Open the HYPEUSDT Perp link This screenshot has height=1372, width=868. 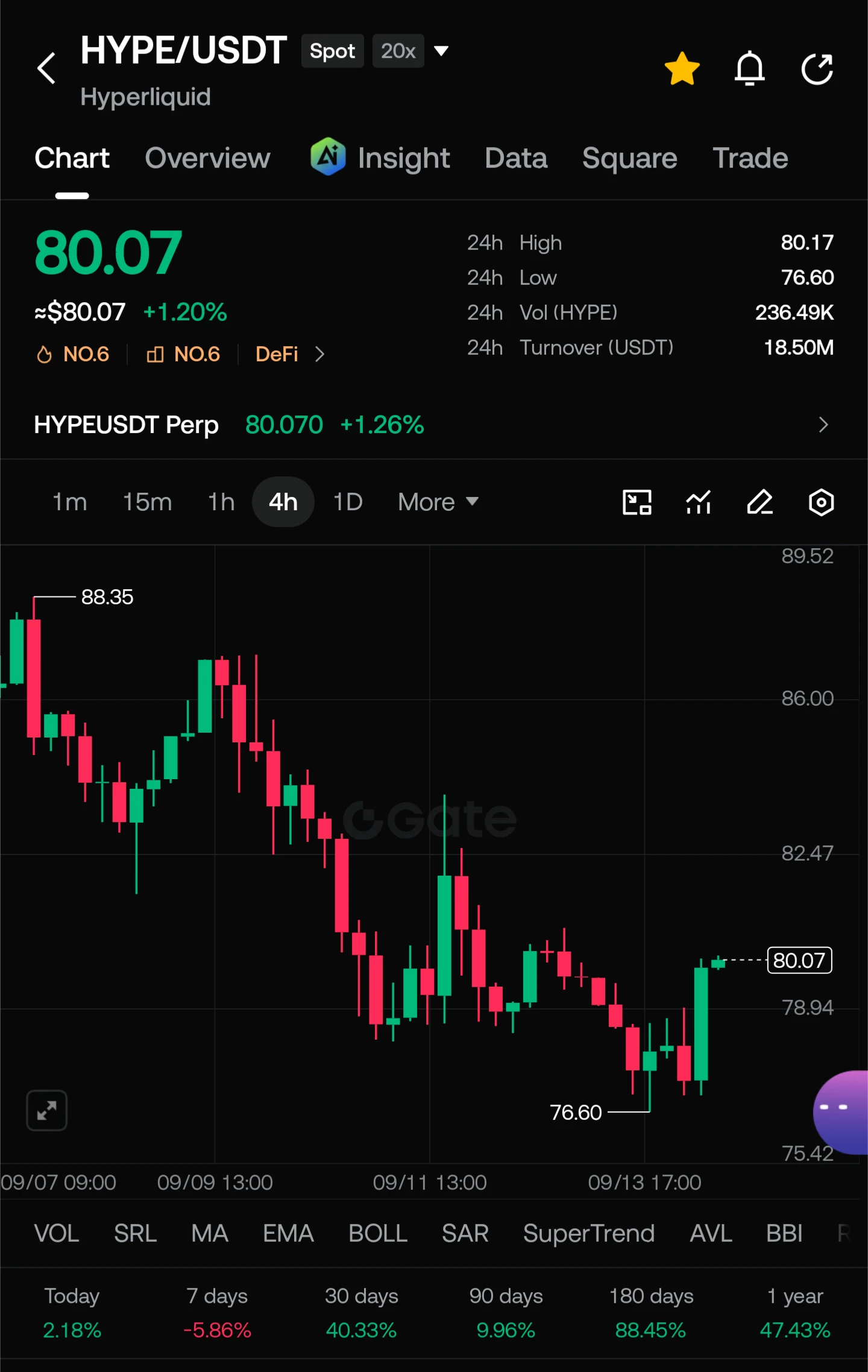pos(127,425)
